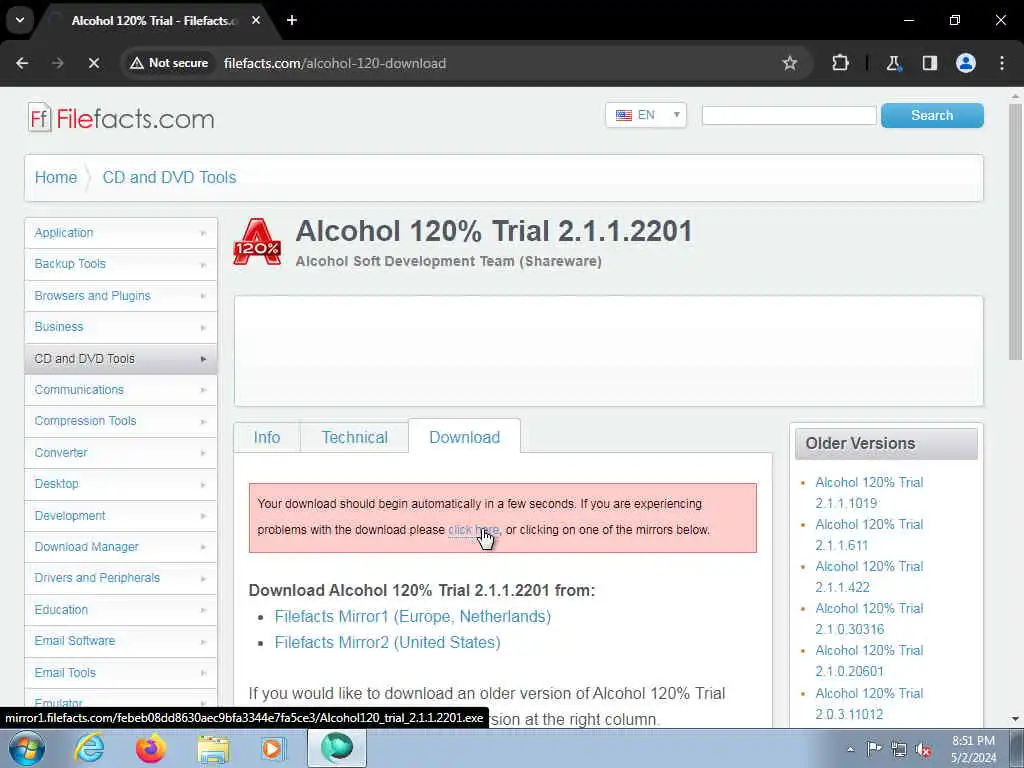
Task: Open the network tray icon
Action: tap(899, 749)
